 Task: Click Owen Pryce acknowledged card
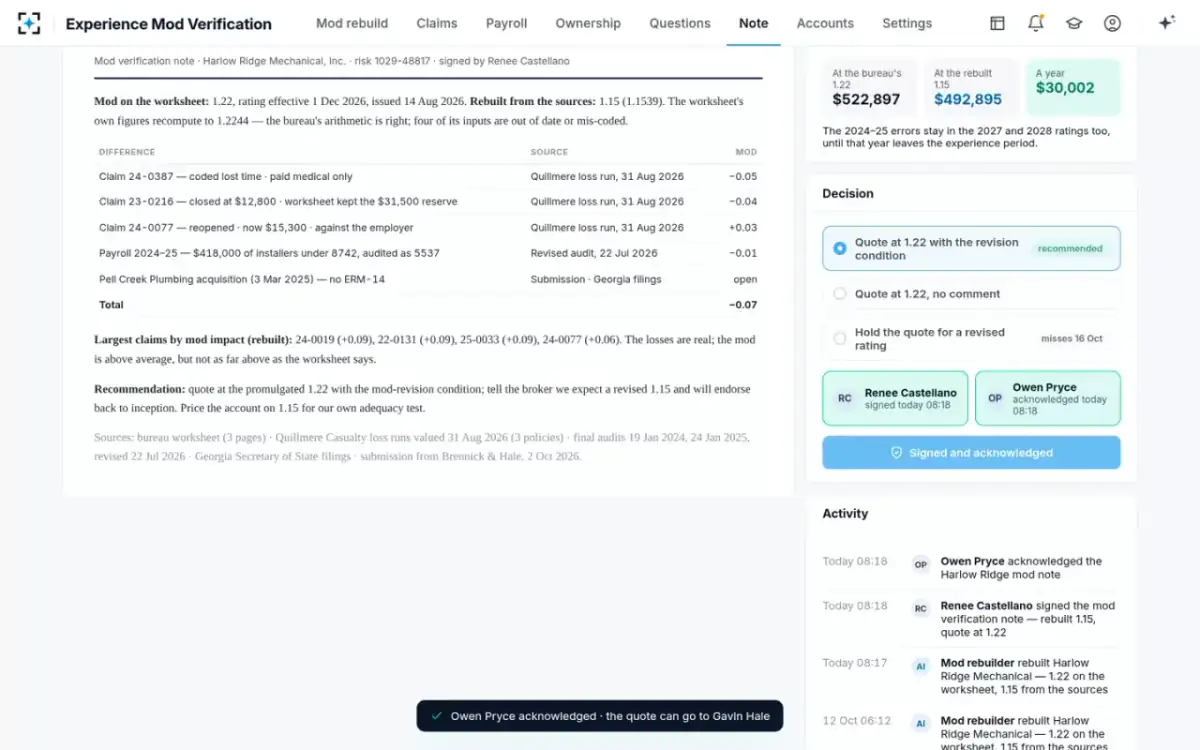(x=1047, y=398)
